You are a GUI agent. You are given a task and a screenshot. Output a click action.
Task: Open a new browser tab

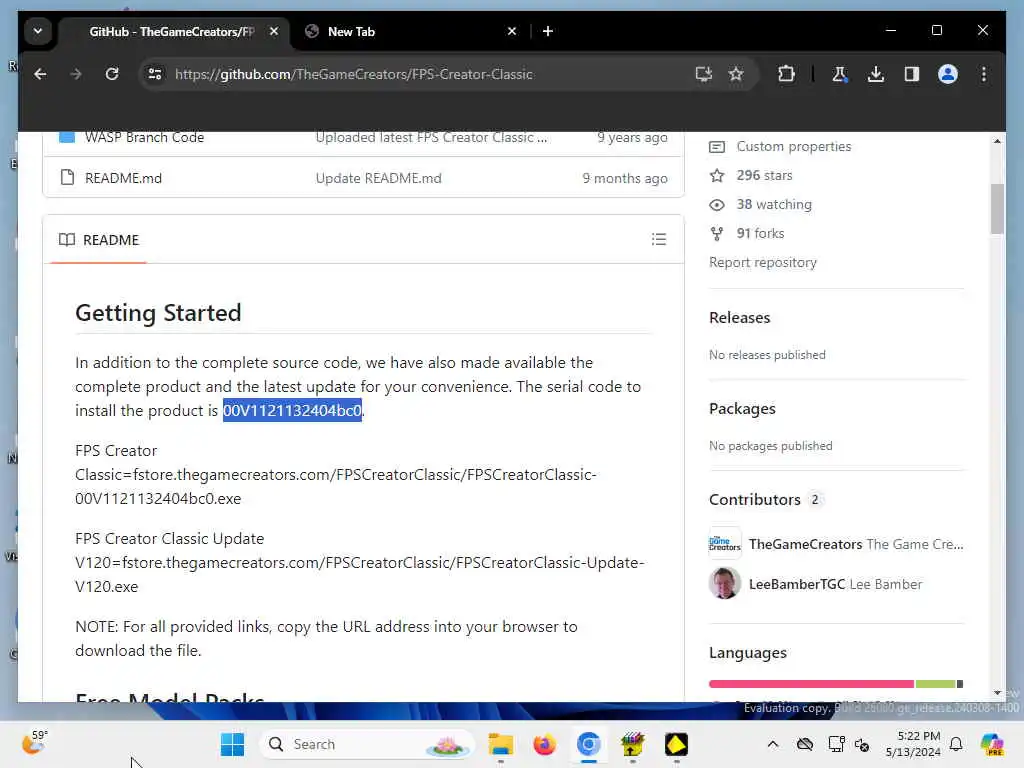point(548,31)
